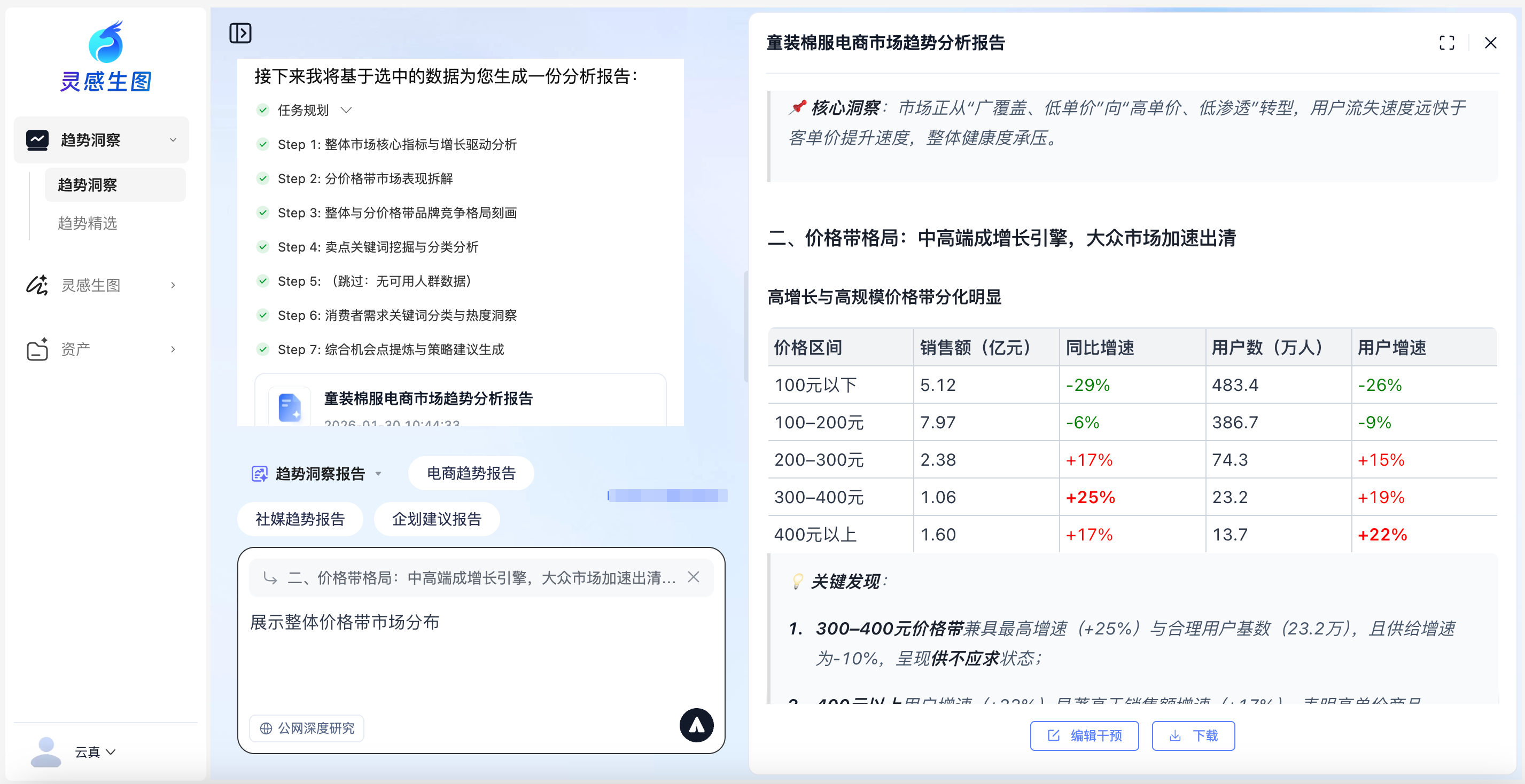This screenshot has width=1525, height=784.
Task: Choose the 电商趋势报告 option
Action: click(471, 473)
